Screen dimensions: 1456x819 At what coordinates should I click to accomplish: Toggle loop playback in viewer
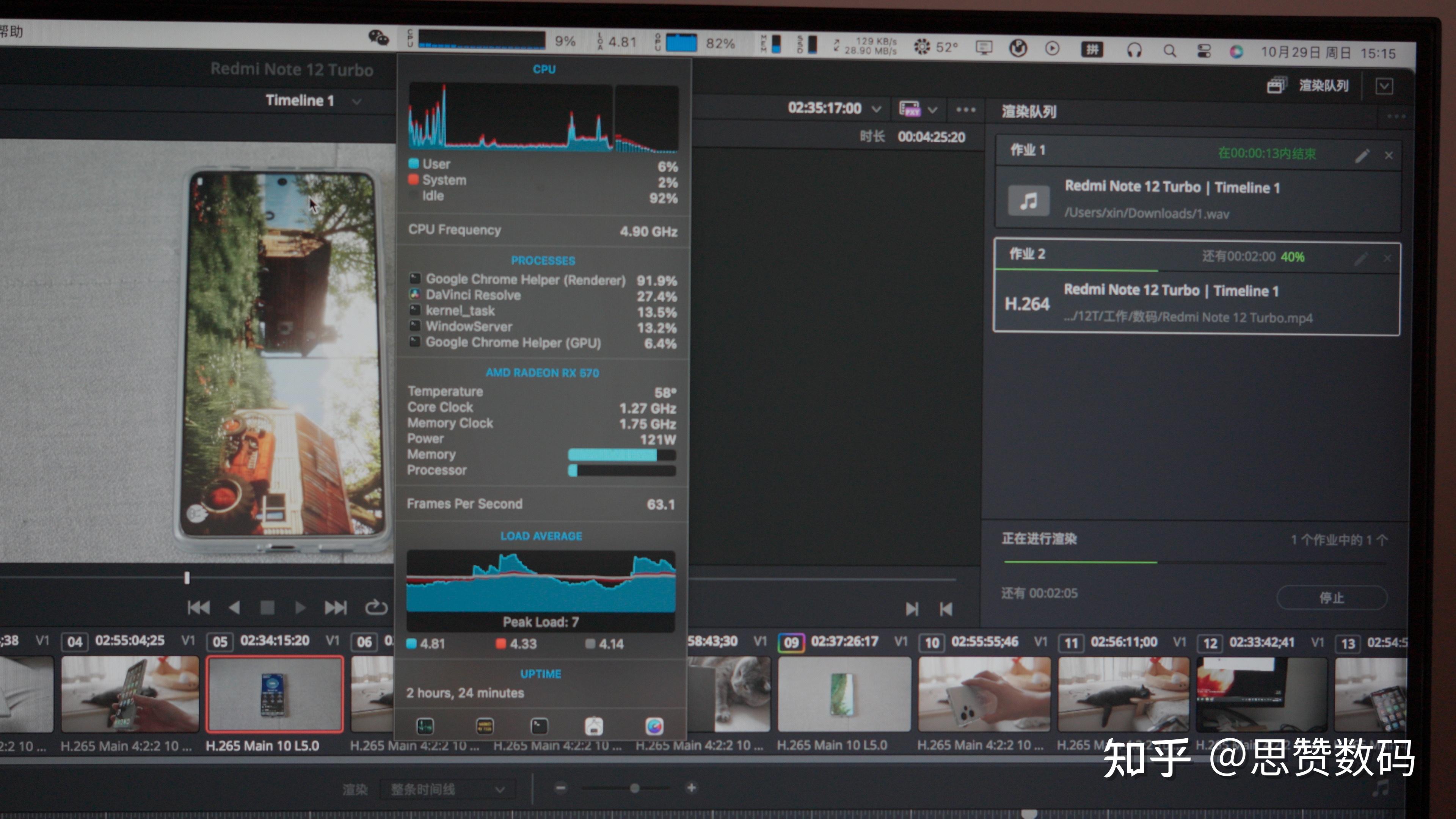click(x=376, y=607)
